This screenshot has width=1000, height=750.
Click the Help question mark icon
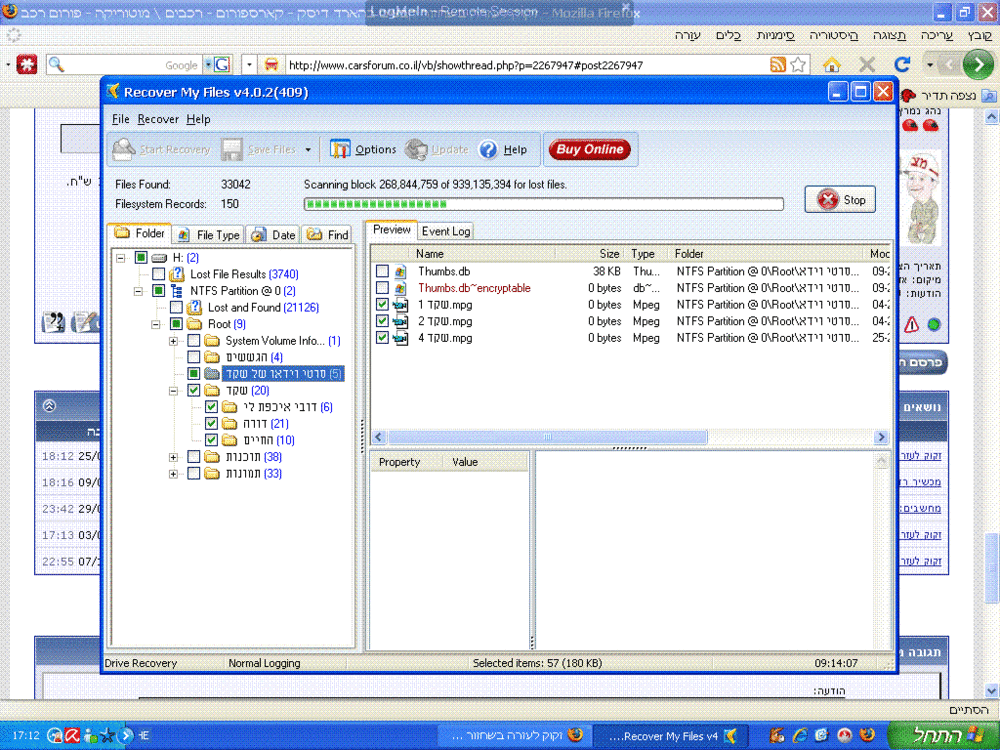(x=489, y=149)
